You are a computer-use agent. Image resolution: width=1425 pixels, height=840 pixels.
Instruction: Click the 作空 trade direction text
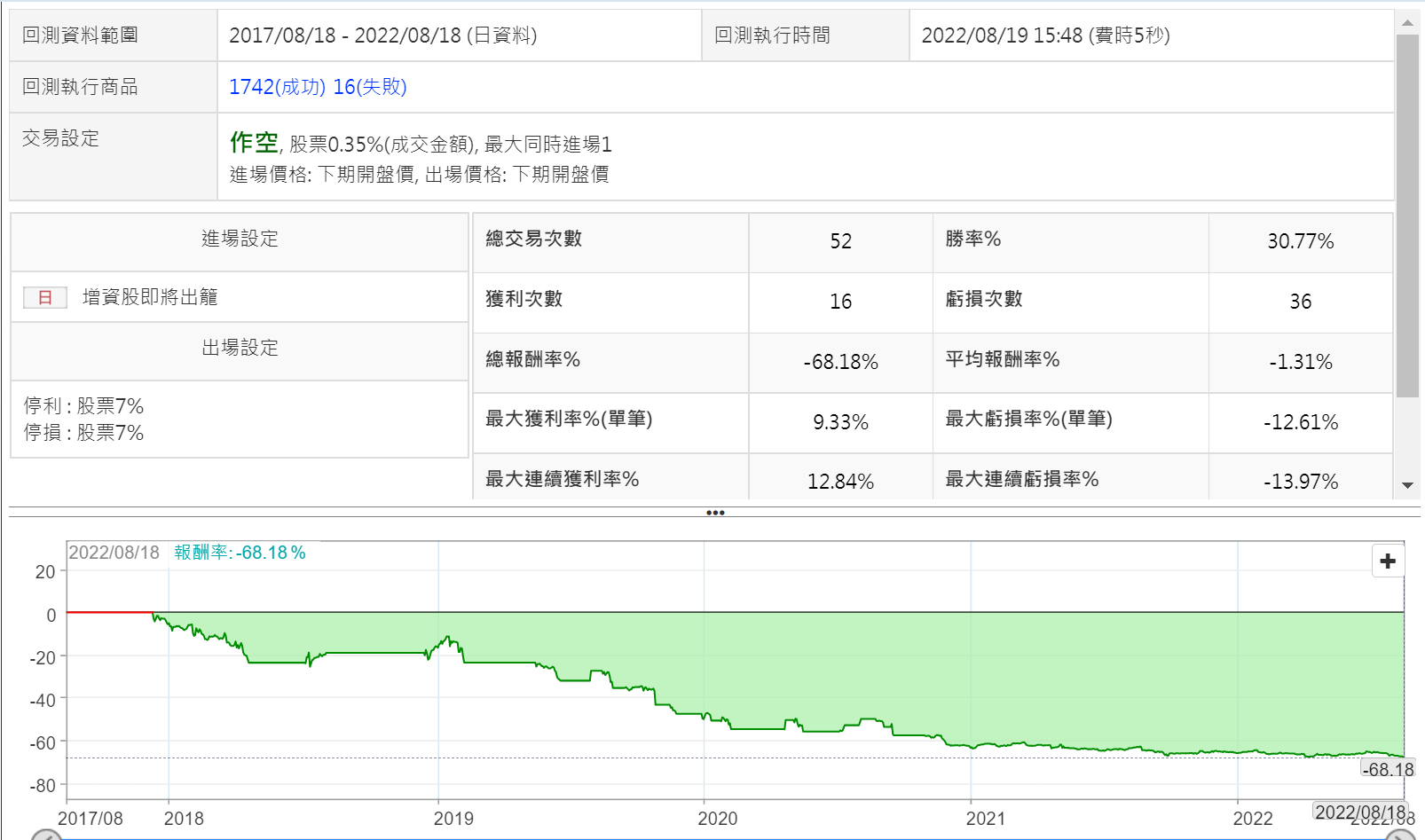pyautogui.click(x=254, y=142)
